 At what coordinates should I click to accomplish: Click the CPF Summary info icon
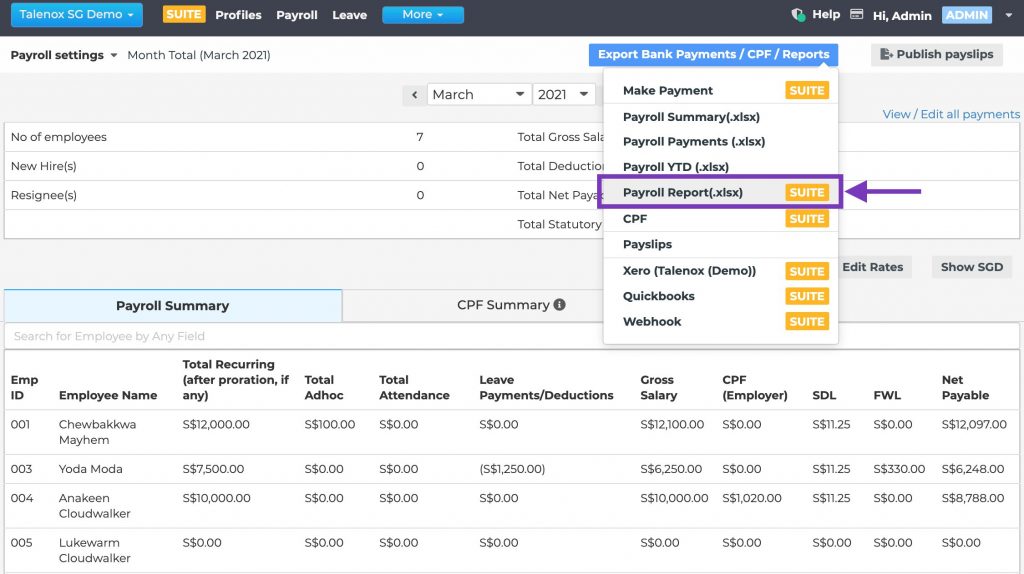point(560,305)
